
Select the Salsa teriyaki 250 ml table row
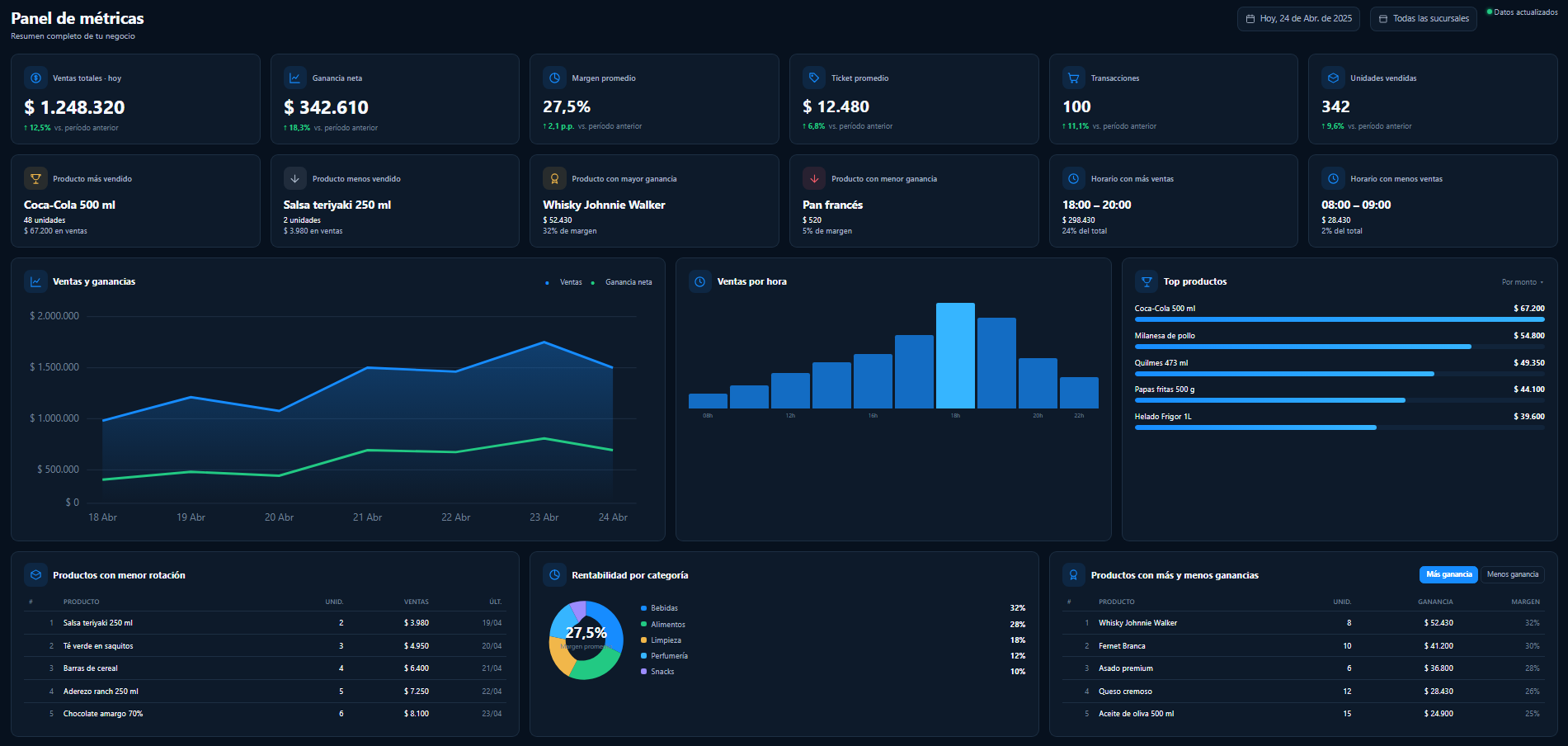(x=264, y=623)
